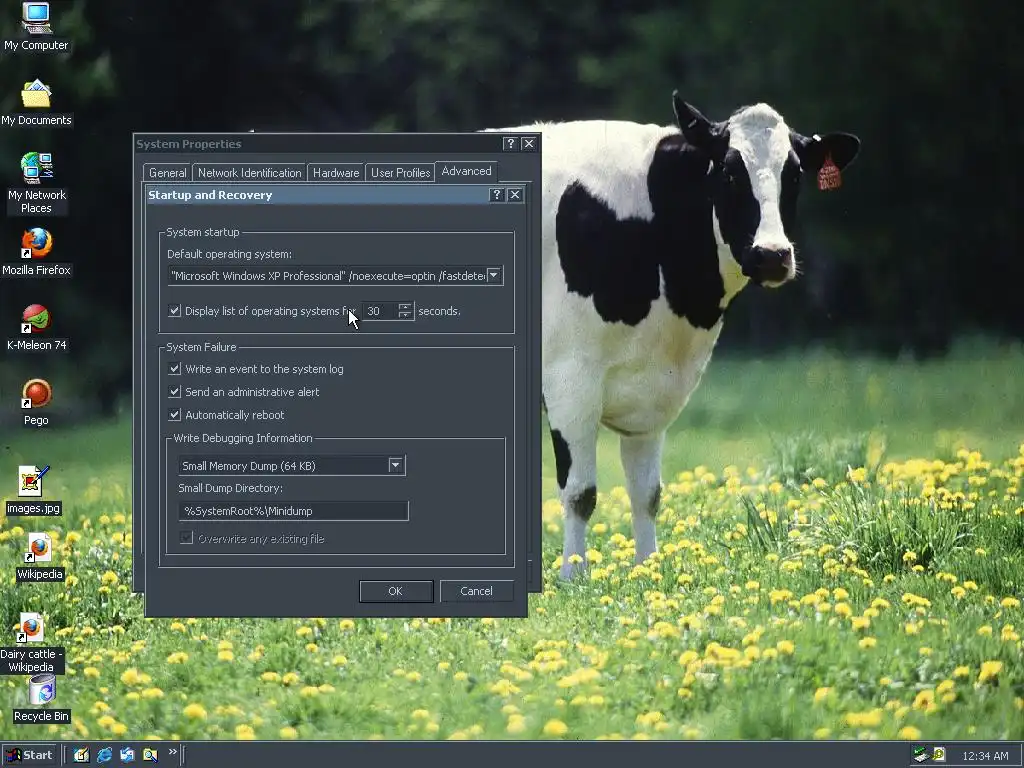Viewport: 1024px width, 768px height.
Task: Open the Default operating system dropdown
Action: pyautogui.click(x=494, y=276)
